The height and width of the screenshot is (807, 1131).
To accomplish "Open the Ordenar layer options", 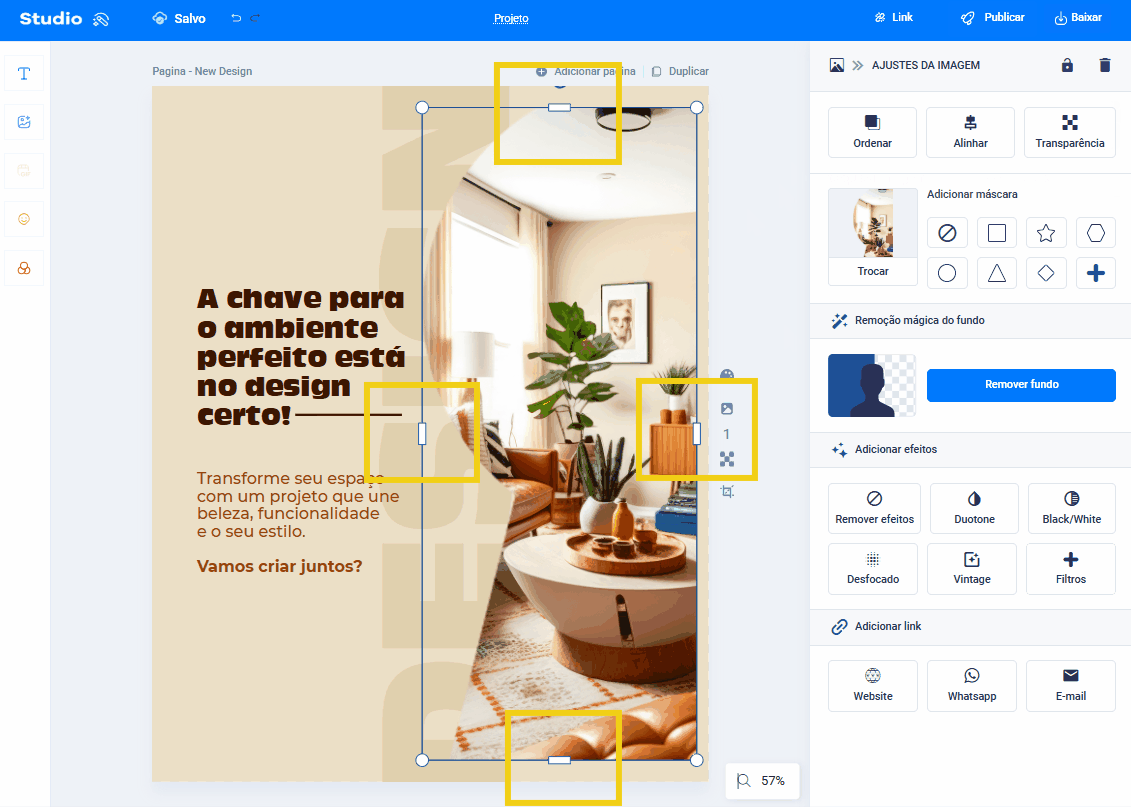I will pos(872,132).
